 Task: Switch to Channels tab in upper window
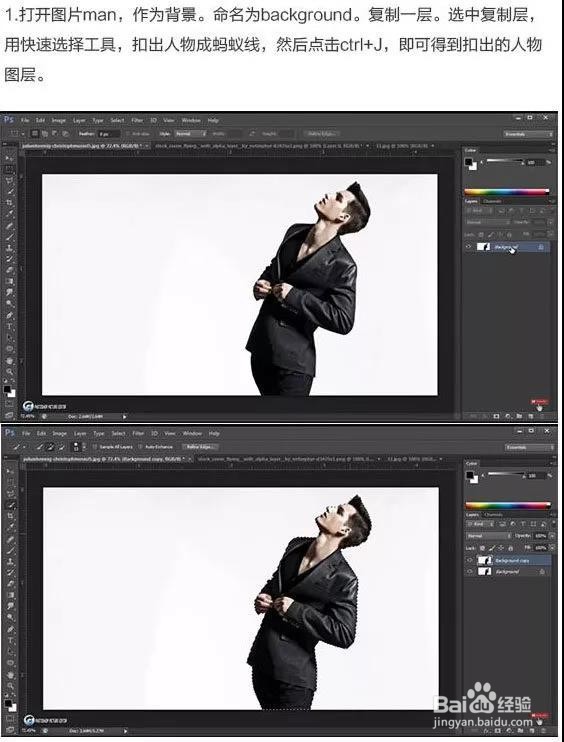coord(492,201)
